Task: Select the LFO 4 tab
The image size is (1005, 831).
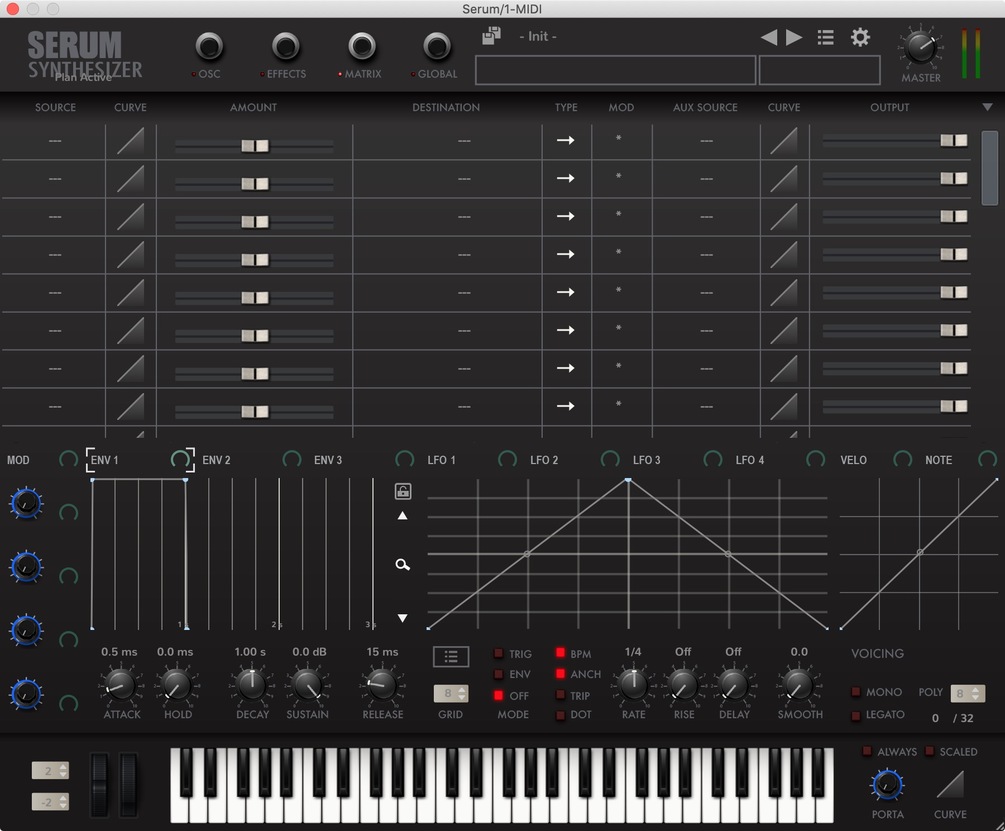Action: tap(749, 460)
